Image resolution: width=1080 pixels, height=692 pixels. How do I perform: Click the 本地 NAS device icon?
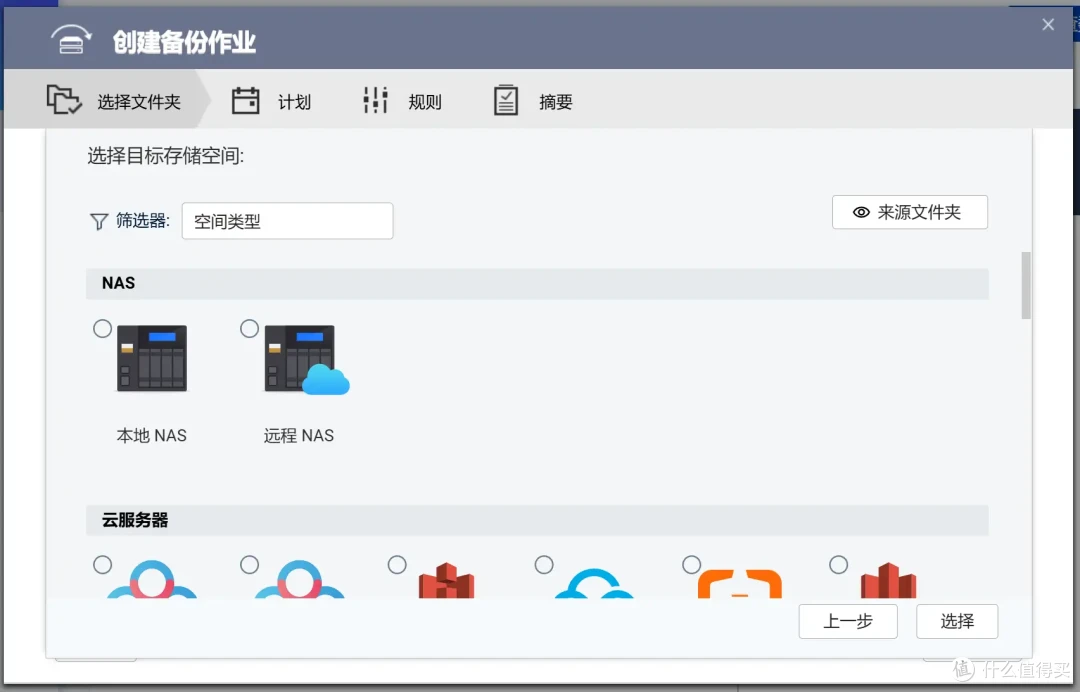click(x=152, y=358)
